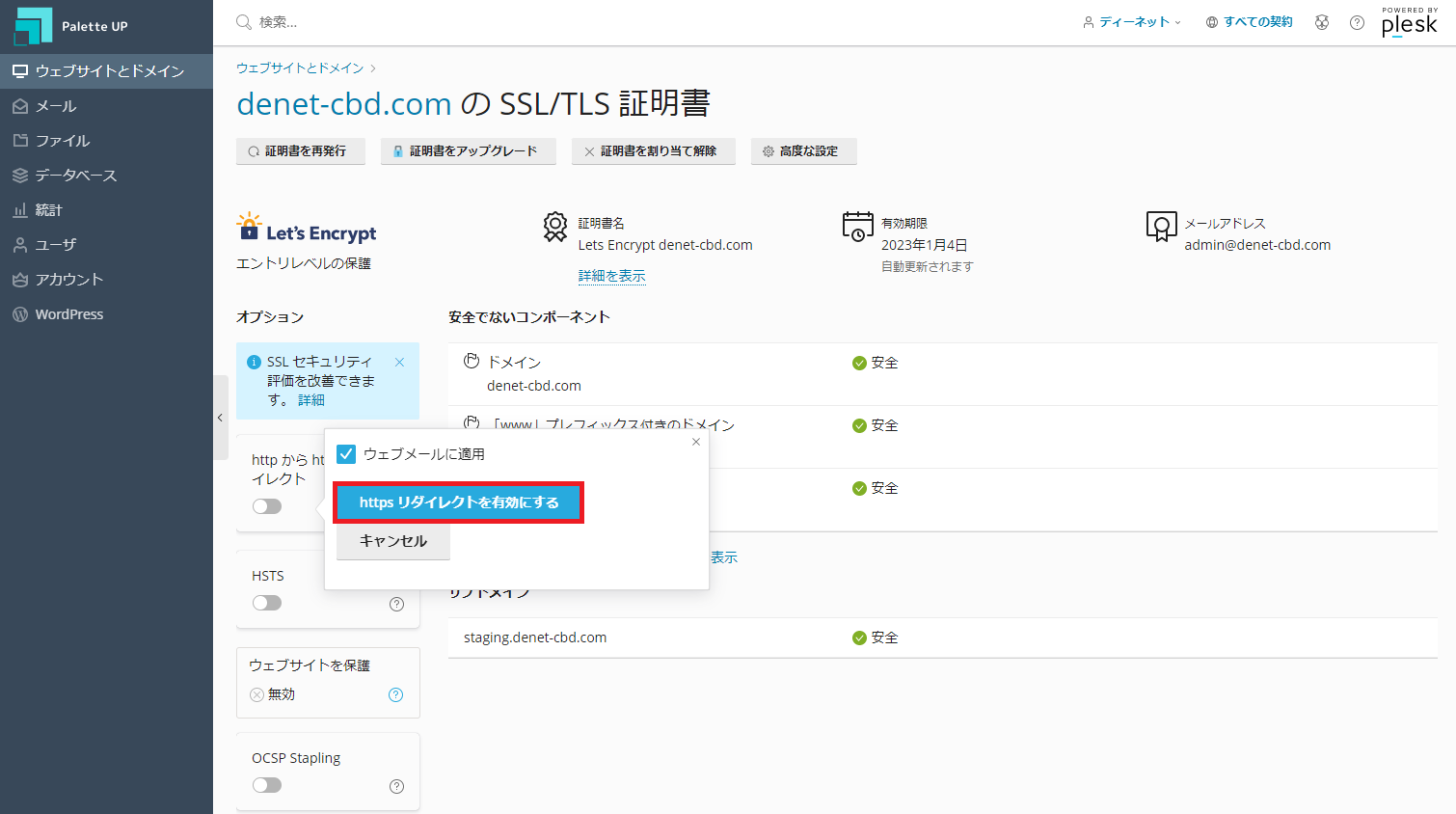Click the 表示 link behind popup

point(724,557)
